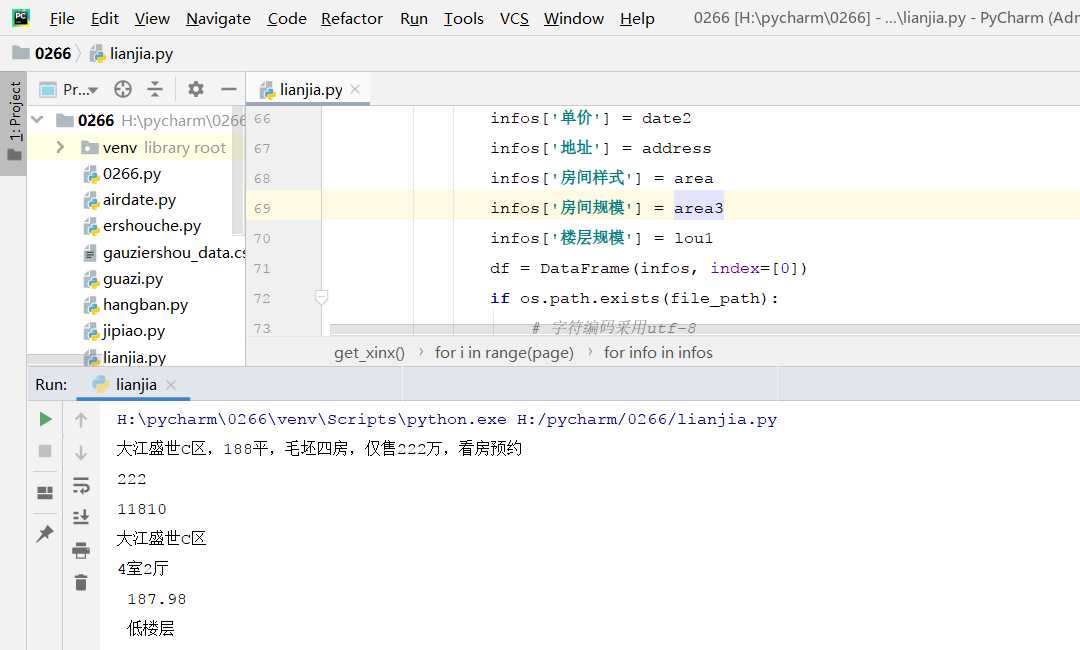Screen dimensions: 1080x650
Task: Click the down stack trace arrow
Action: [81, 452]
